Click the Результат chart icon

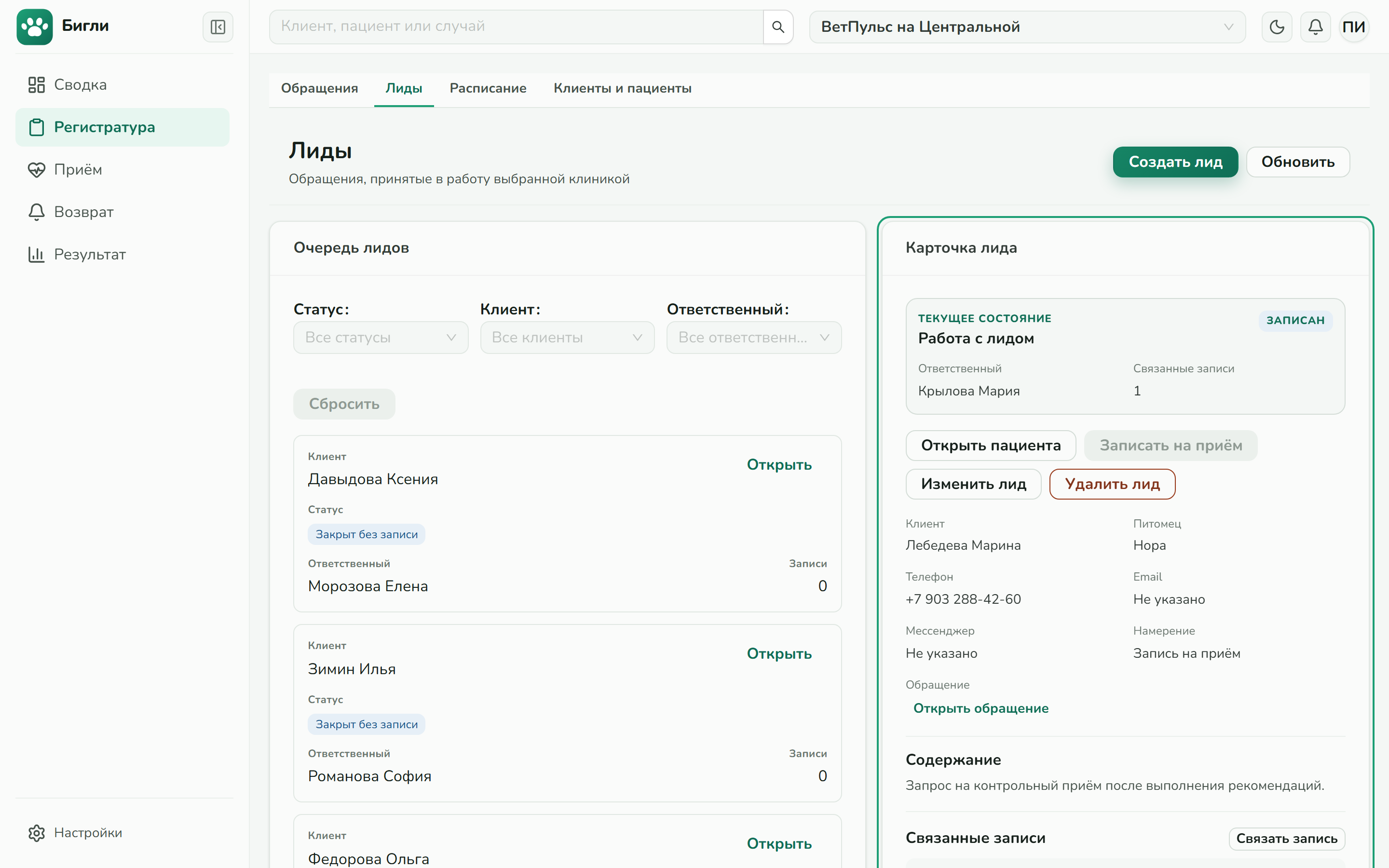(36, 254)
